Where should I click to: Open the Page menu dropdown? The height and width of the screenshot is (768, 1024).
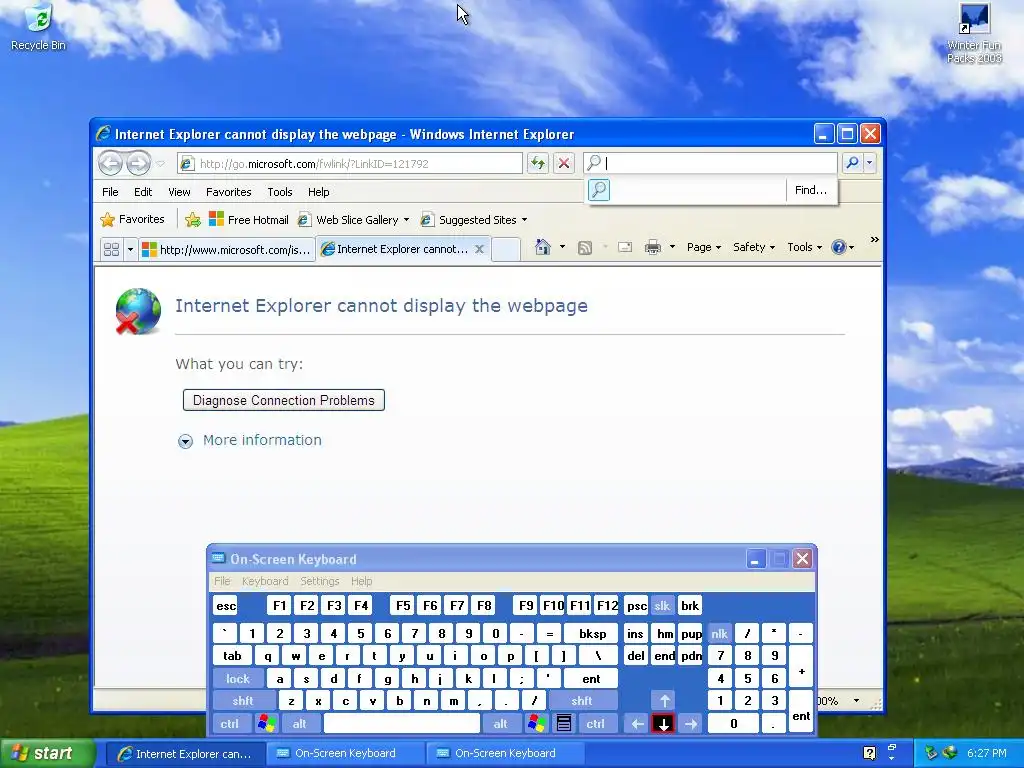tap(704, 248)
